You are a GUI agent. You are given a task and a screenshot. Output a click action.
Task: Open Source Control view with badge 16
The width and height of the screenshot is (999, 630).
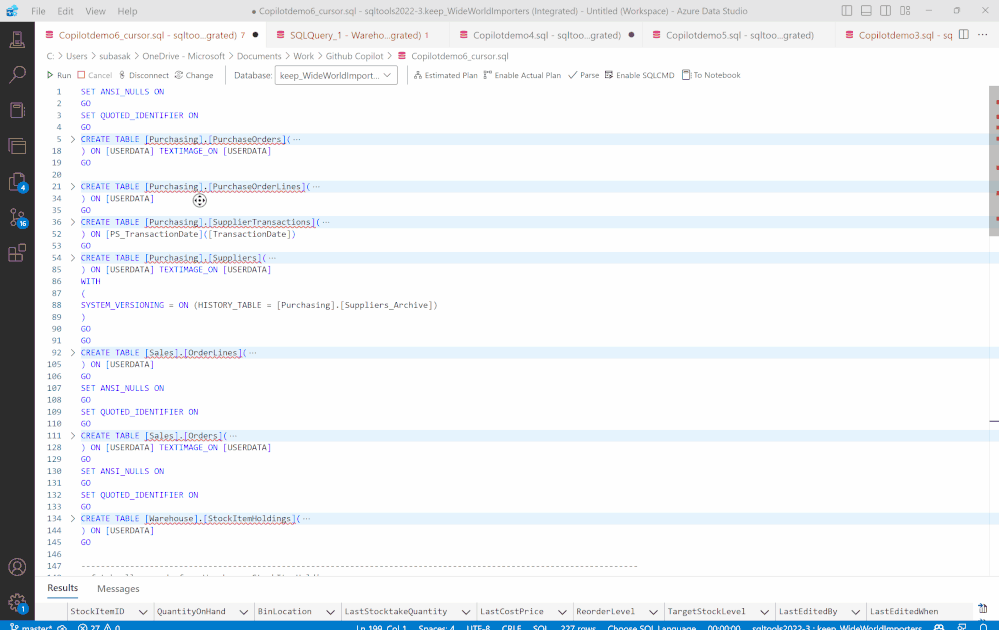[x=17, y=218]
